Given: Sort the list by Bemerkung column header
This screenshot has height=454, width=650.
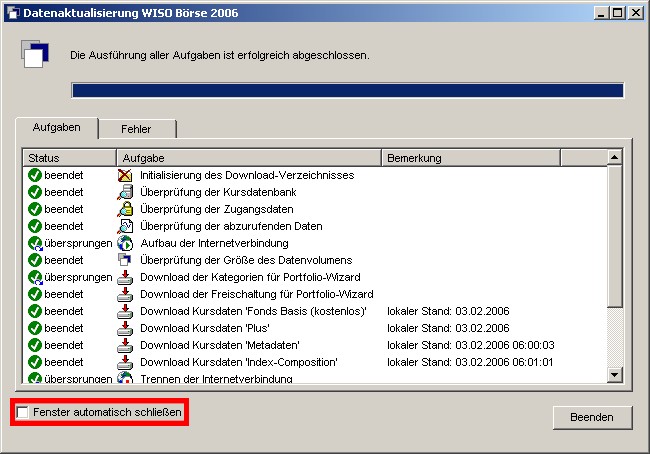Looking at the screenshot, I should 471,158.
